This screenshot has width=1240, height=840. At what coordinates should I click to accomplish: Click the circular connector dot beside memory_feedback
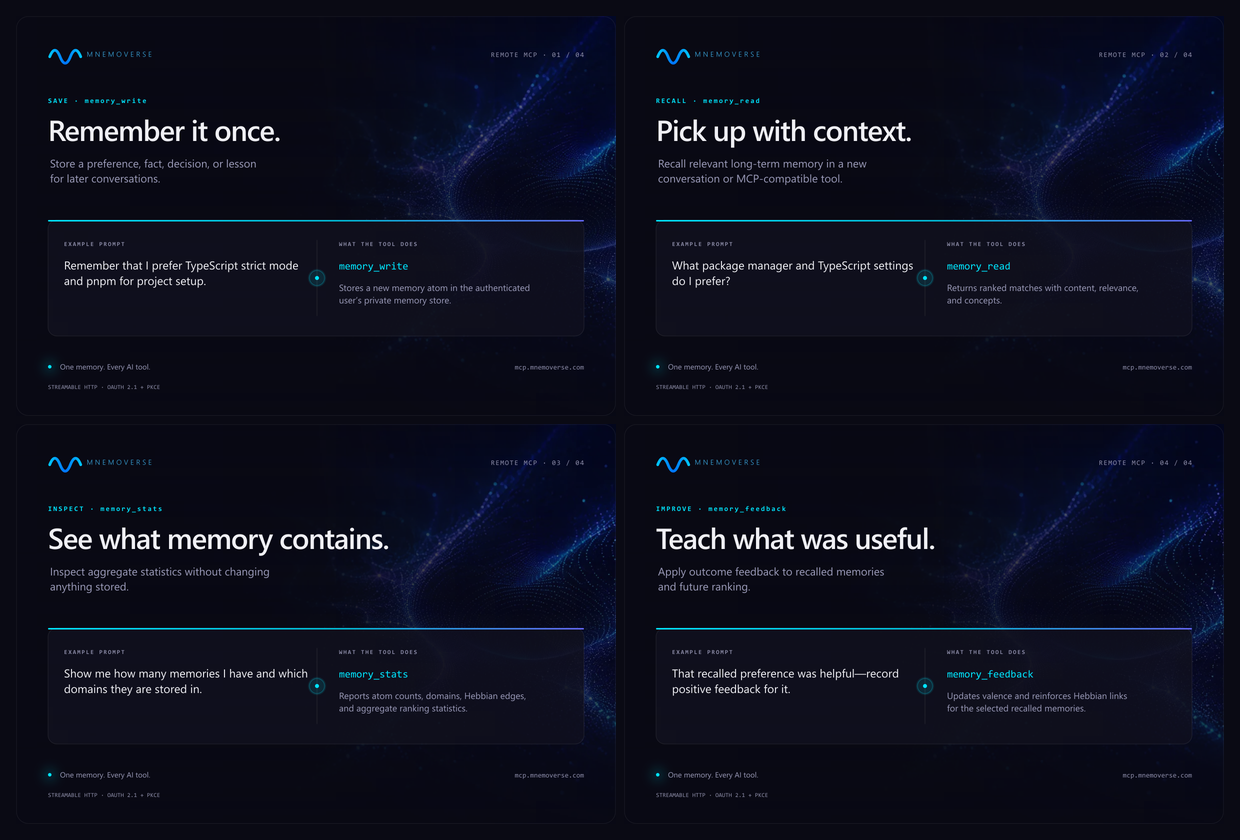click(925, 686)
